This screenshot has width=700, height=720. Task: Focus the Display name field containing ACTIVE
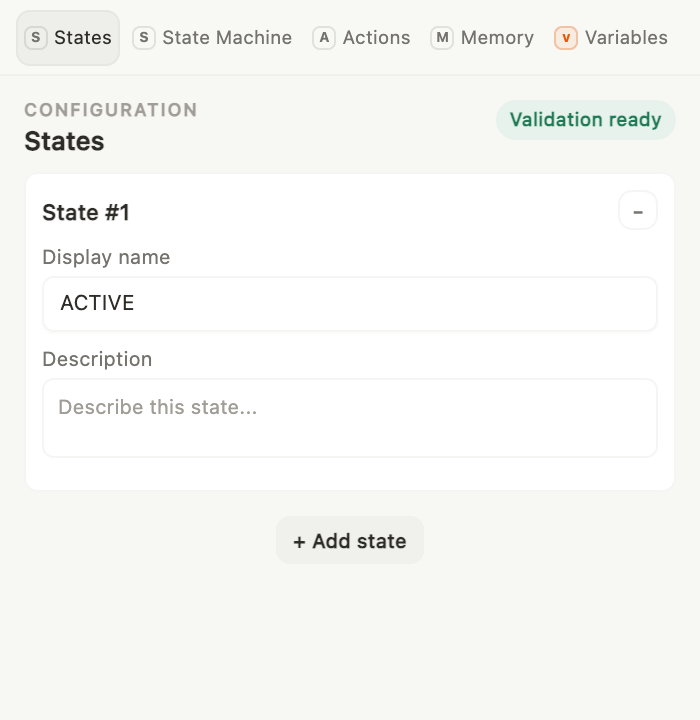coord(350,304)
